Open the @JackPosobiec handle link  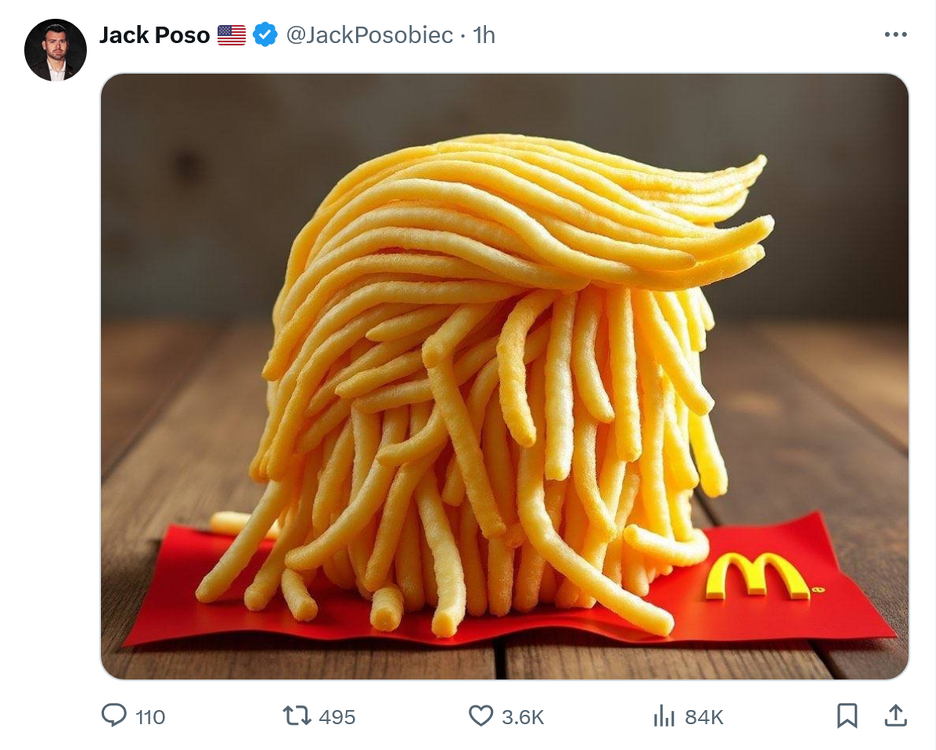pos(370,35)
